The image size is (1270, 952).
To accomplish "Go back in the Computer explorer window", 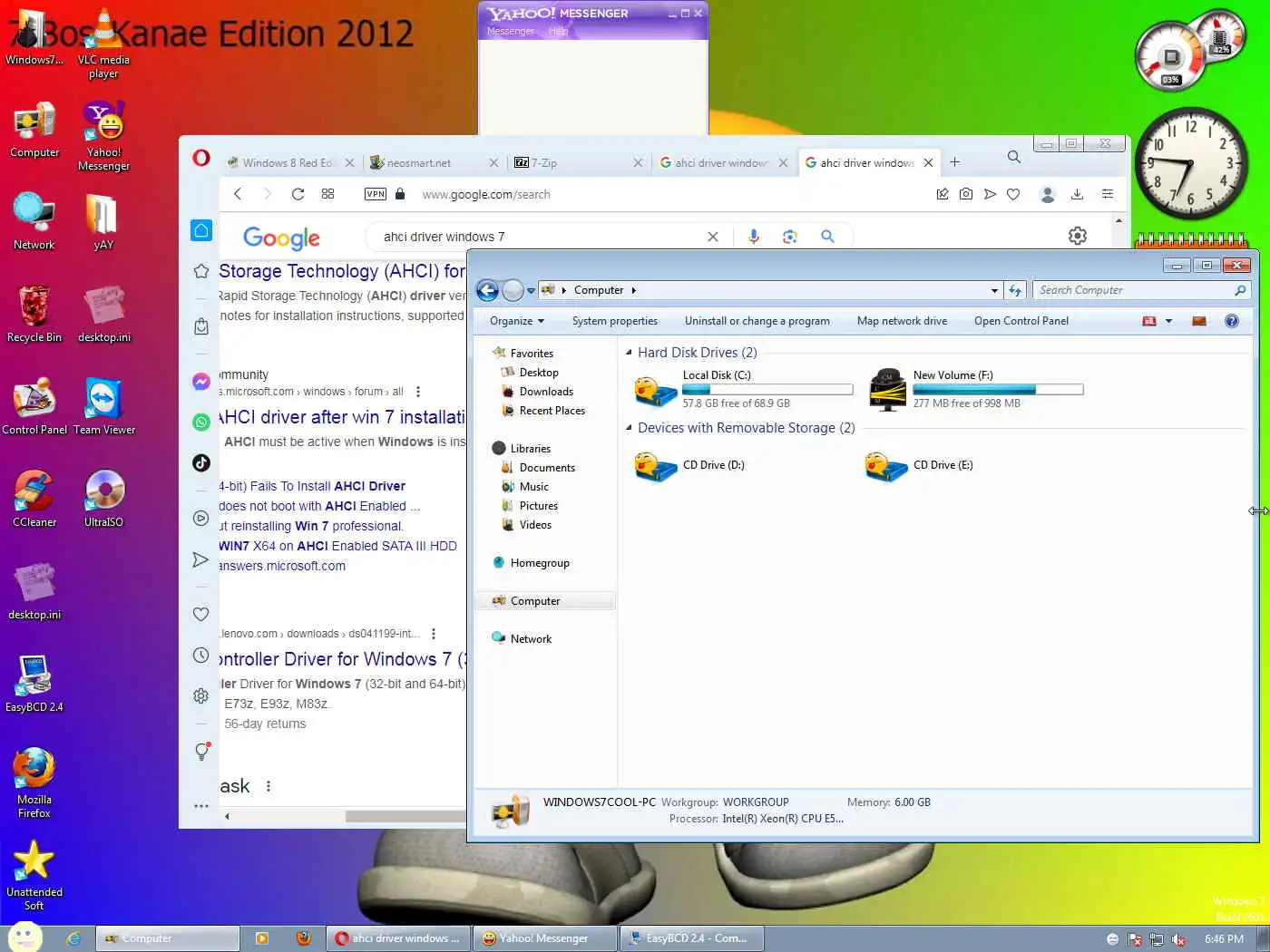I will tap(487, 290).
